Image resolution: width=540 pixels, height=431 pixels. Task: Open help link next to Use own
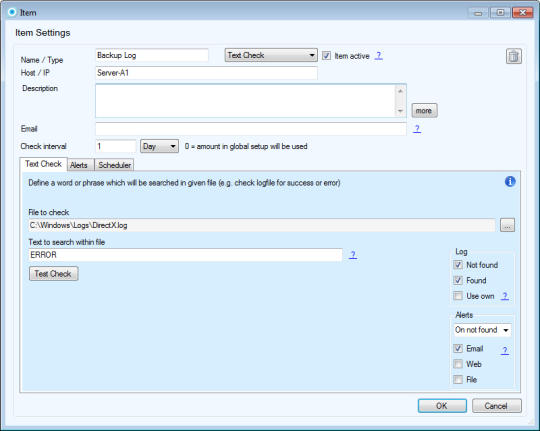505,296
